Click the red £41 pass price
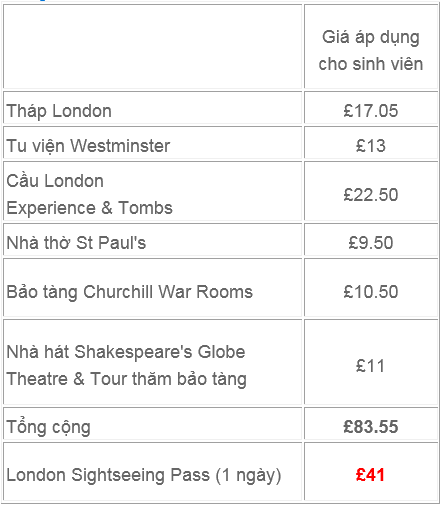 370,474
